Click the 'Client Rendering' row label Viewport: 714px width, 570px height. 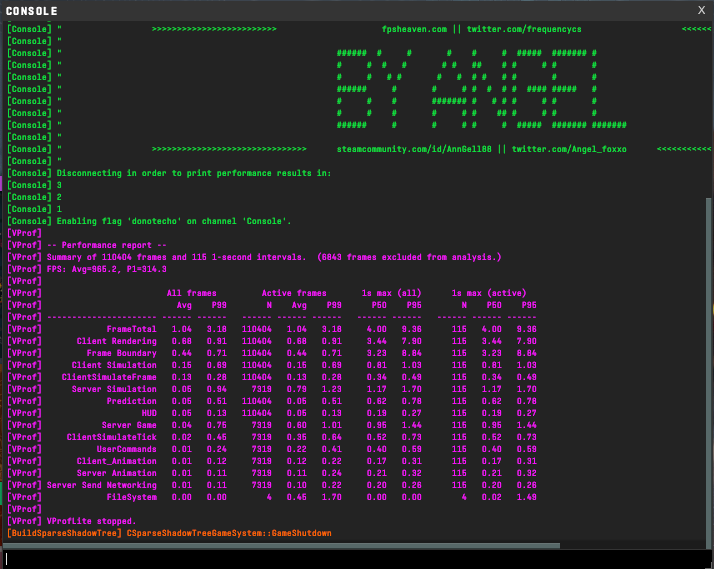click(x=117, y=341)
